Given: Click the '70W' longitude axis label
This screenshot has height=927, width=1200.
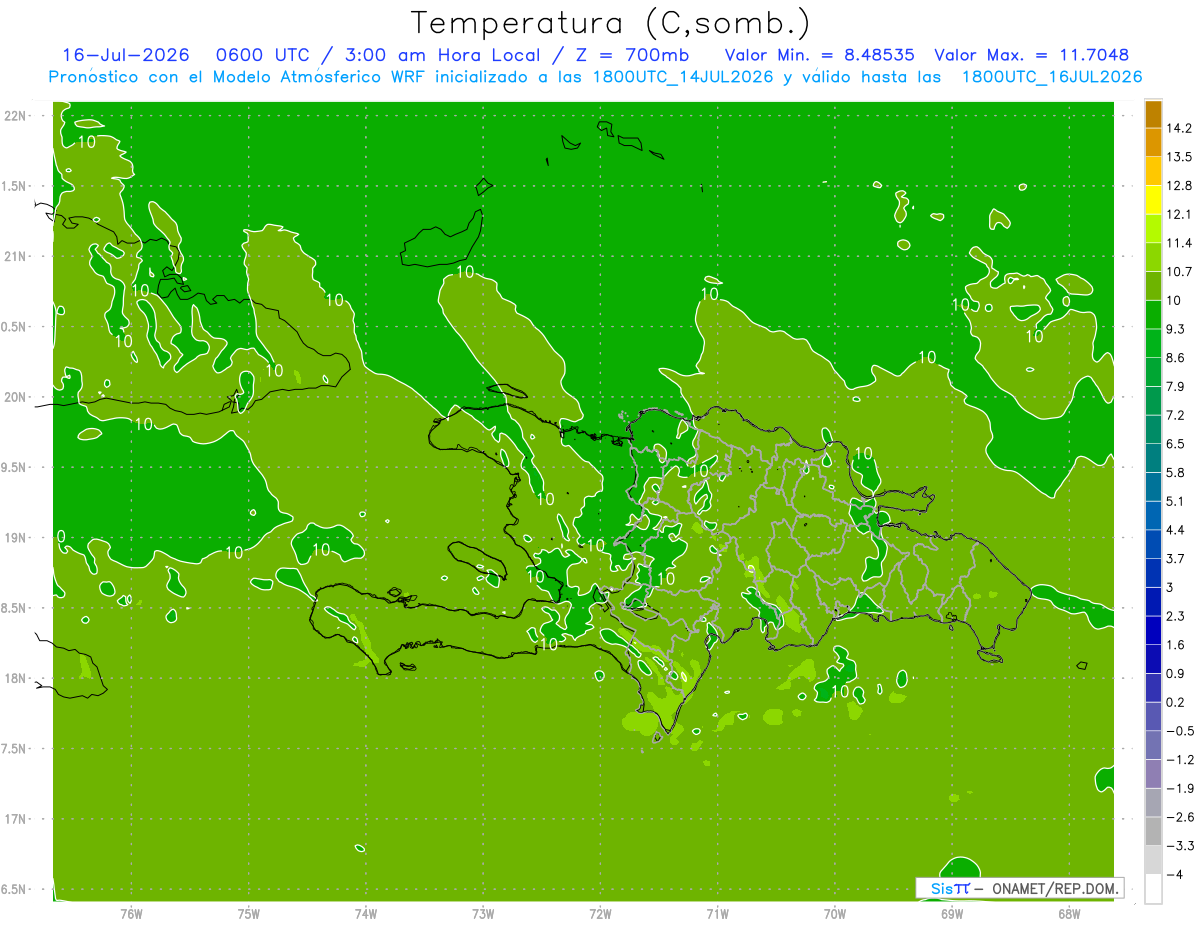Looking at the screenshot, I should click(x=834, y=913).
